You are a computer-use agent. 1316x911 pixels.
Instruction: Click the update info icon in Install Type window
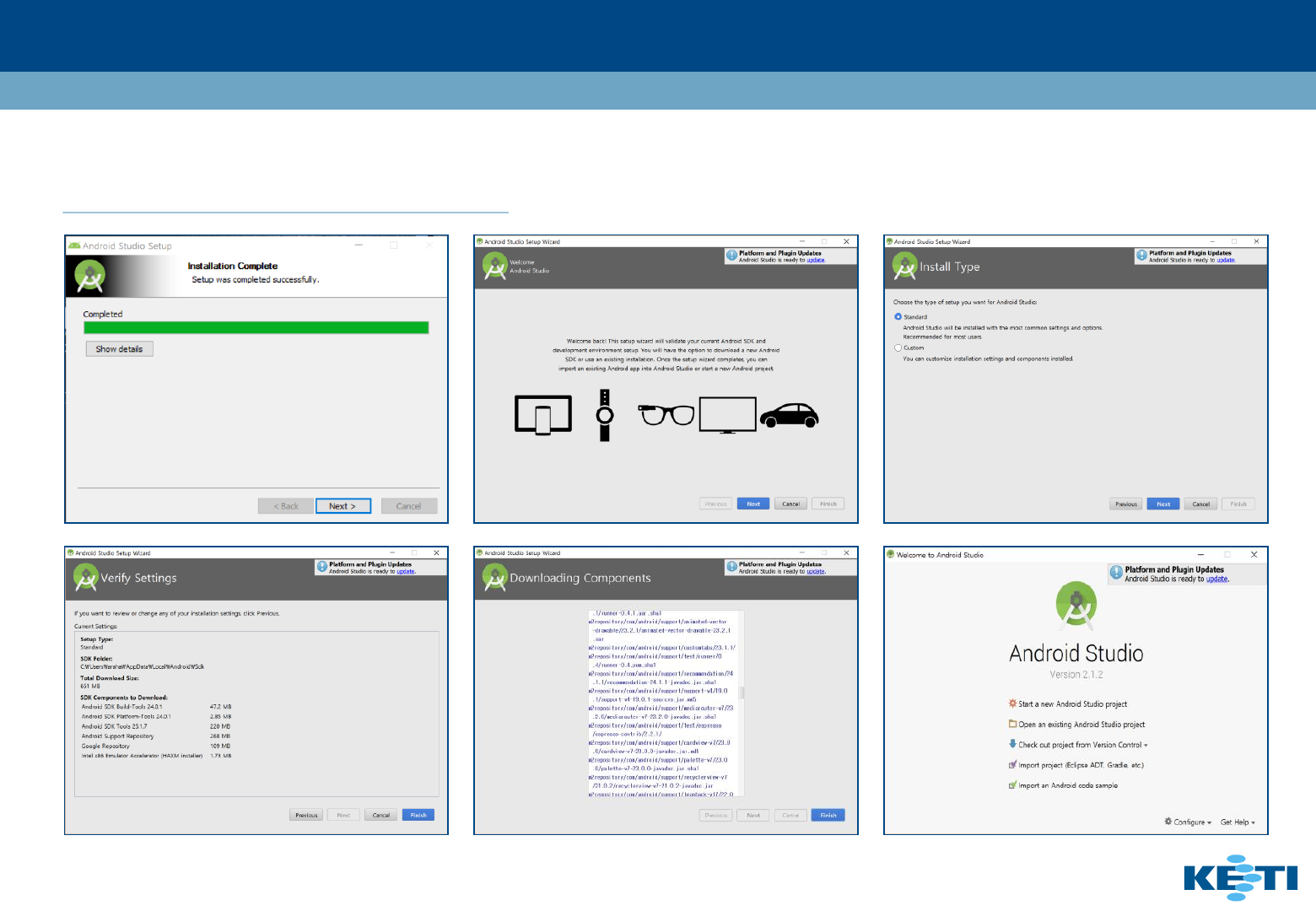pyautogui.click(x=1142, y=256)
